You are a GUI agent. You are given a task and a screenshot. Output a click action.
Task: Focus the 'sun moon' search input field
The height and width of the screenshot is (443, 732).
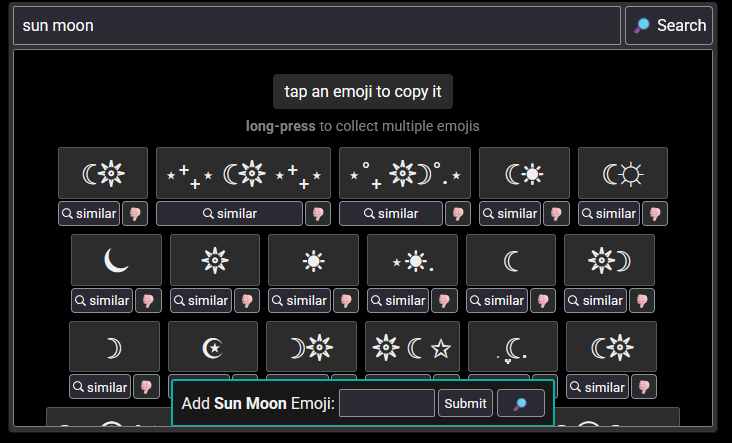point(317,26)
